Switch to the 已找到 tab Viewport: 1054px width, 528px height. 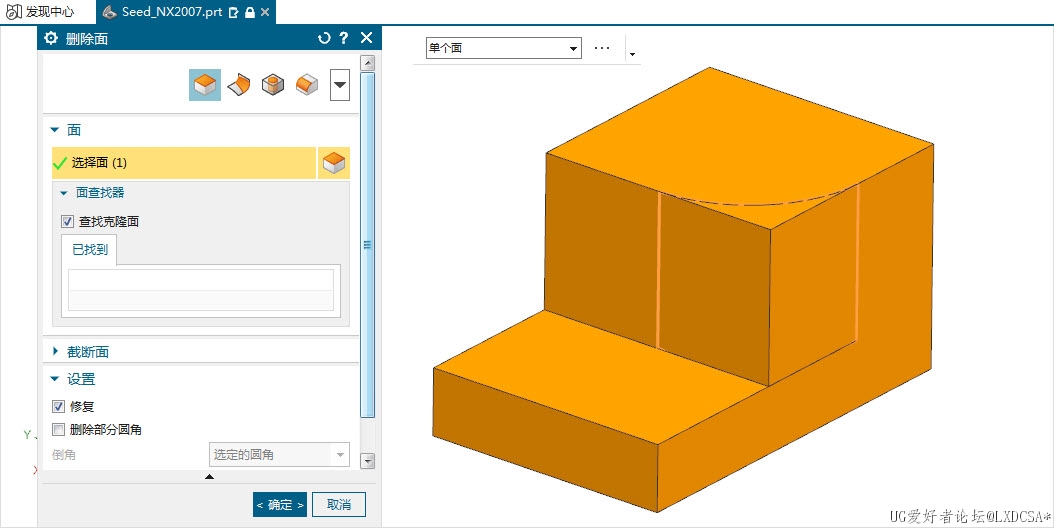pyautogui.click(x=89, y=250)
